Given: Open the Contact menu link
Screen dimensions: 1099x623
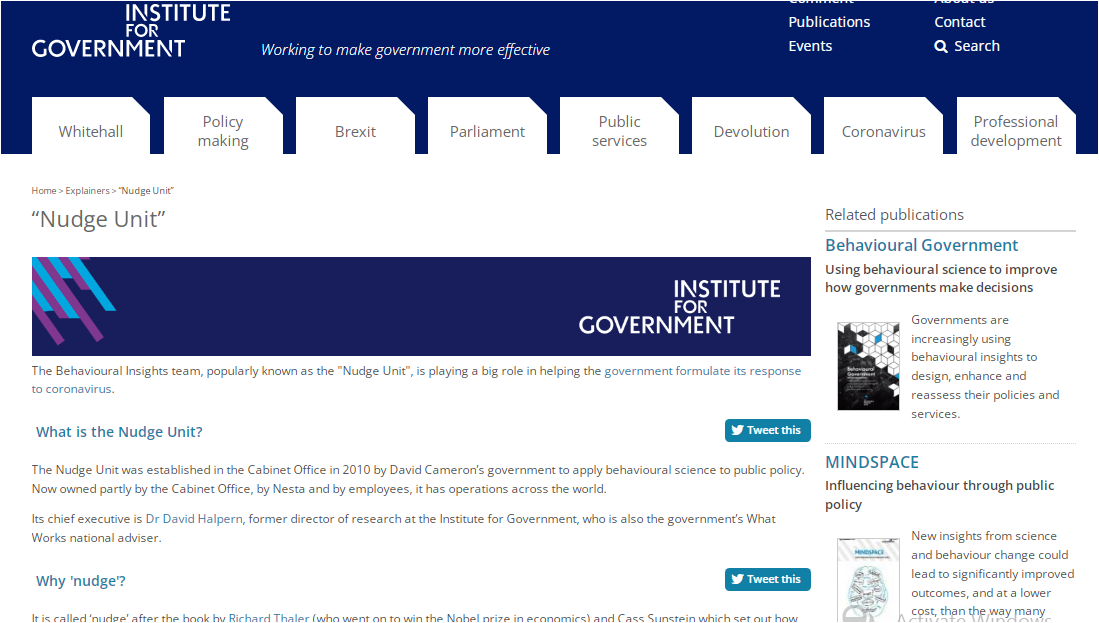Looking at the screenshot, I should coord(960,22).
